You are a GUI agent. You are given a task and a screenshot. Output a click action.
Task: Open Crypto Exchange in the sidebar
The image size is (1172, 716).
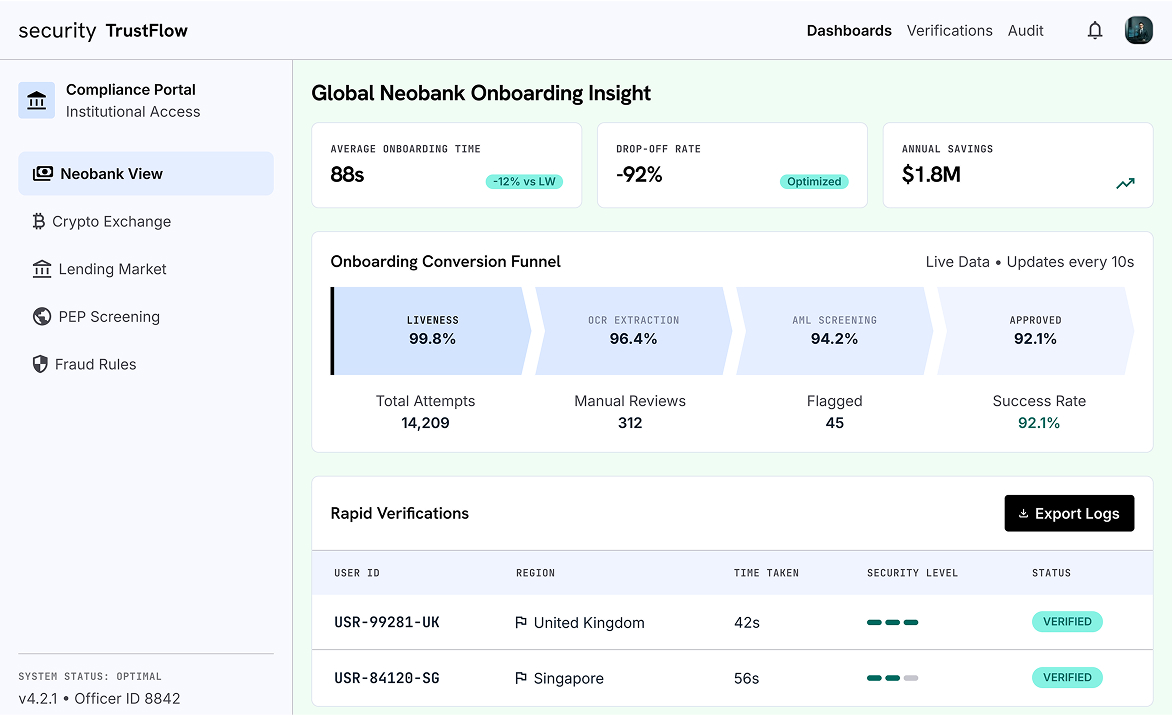146,221
